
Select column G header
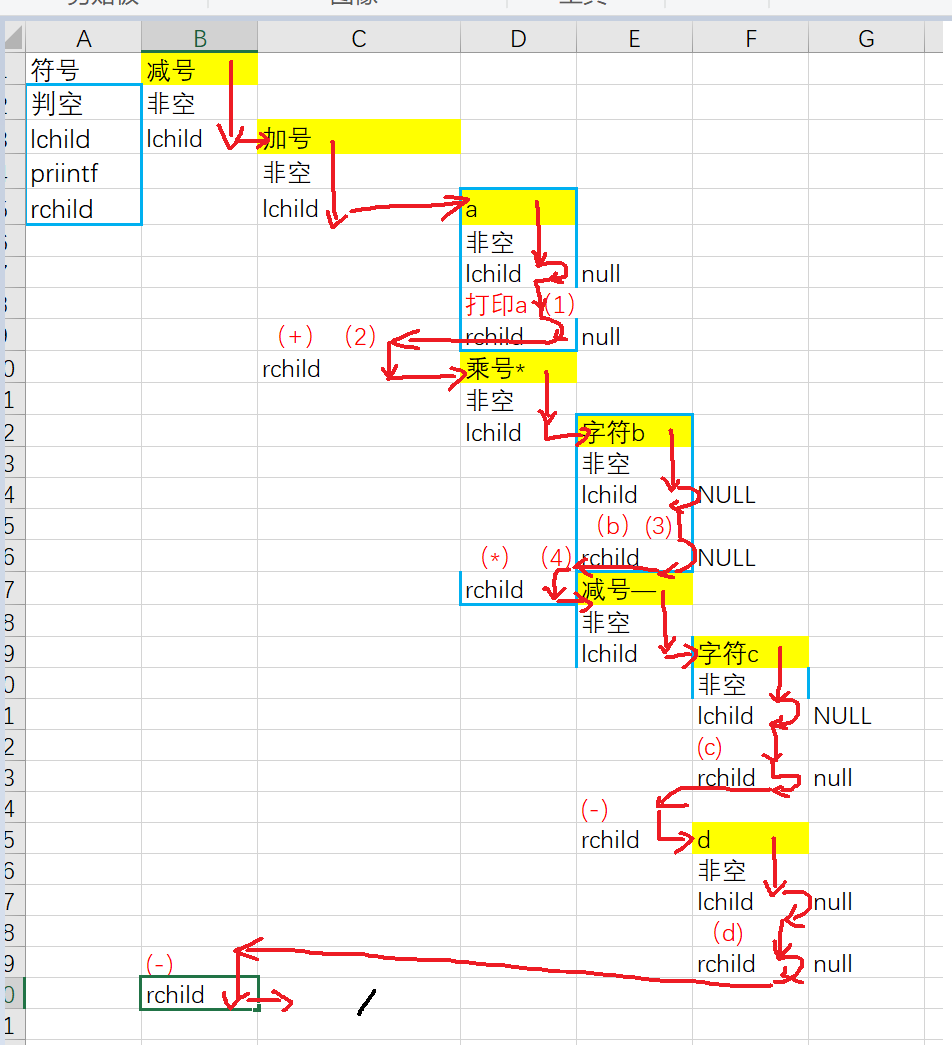[866, 38]
